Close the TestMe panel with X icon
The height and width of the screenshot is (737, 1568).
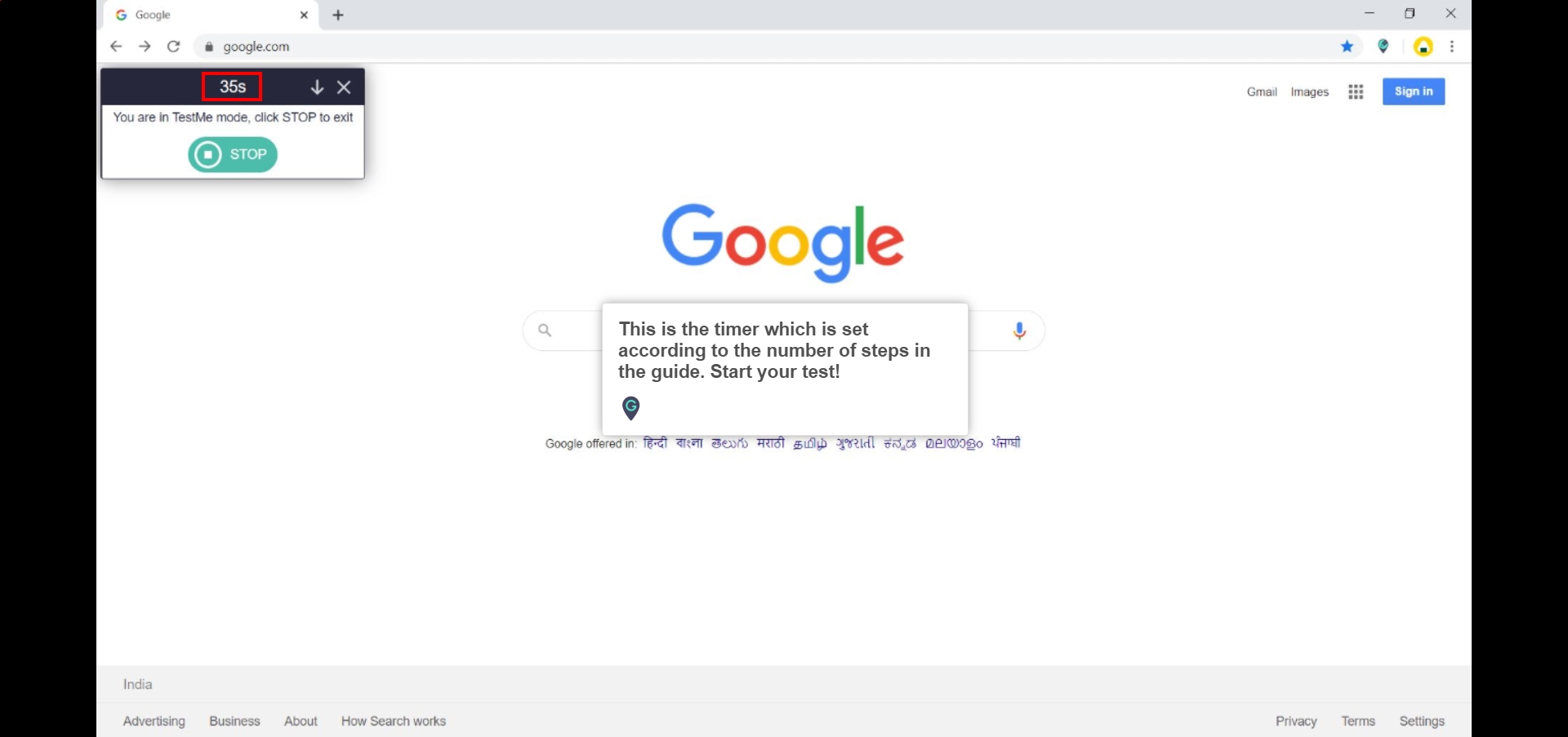tap(344, 87)
